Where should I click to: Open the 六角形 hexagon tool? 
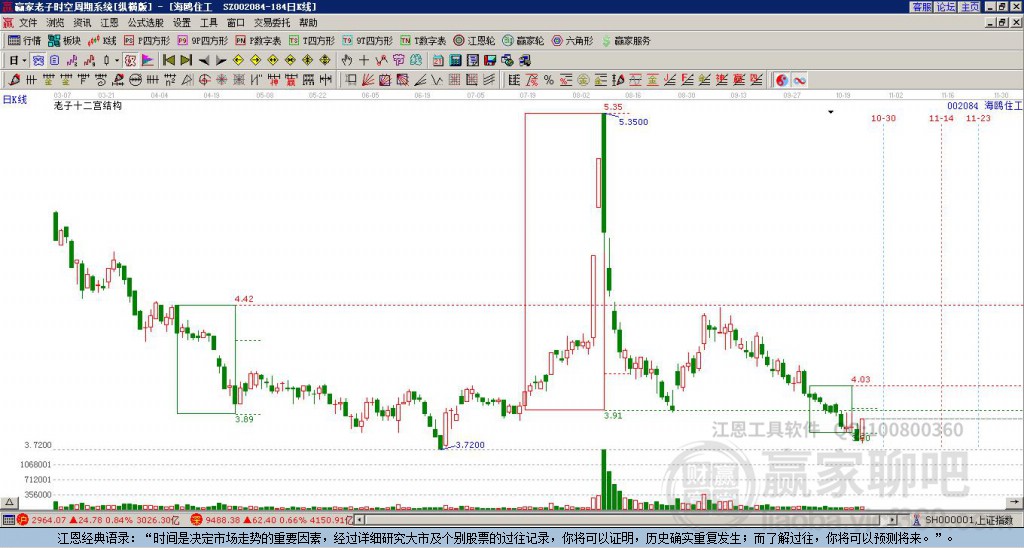click(x=572, y=40)
